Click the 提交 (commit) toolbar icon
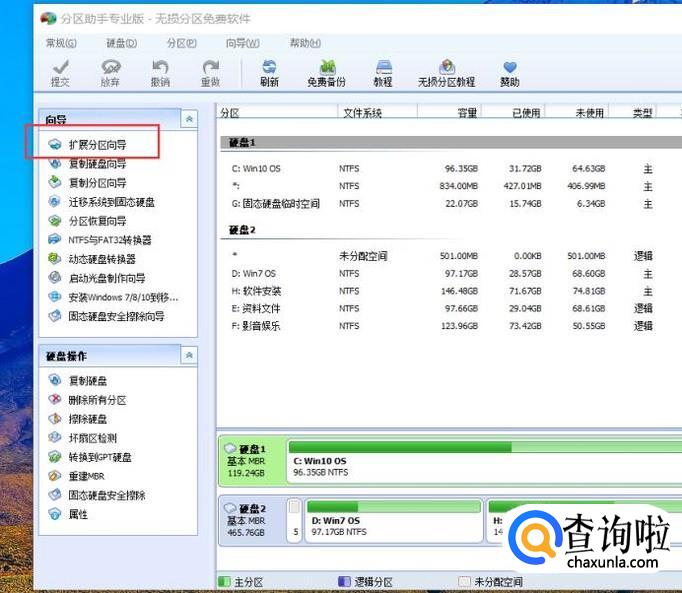The height and width of the screenshot is (593, 682). (x=60, y=73)
